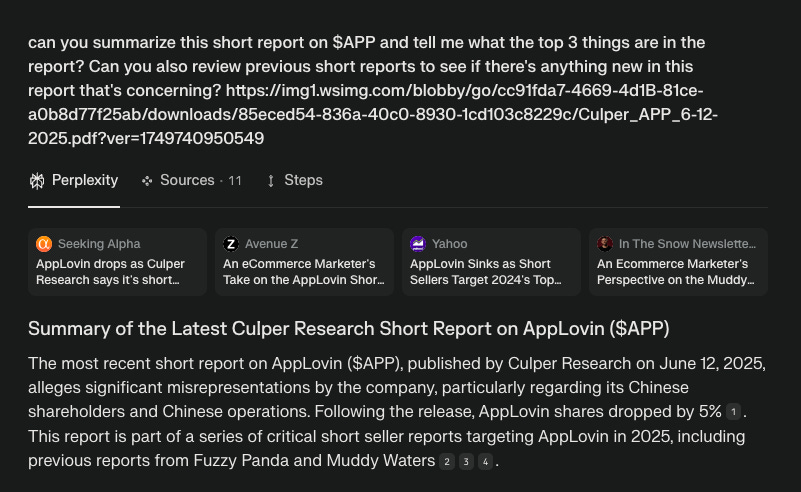Viewport: 801px width, 492px height.
Task: Open citation 2 after Muddy Waters
Action: (447, 462)
